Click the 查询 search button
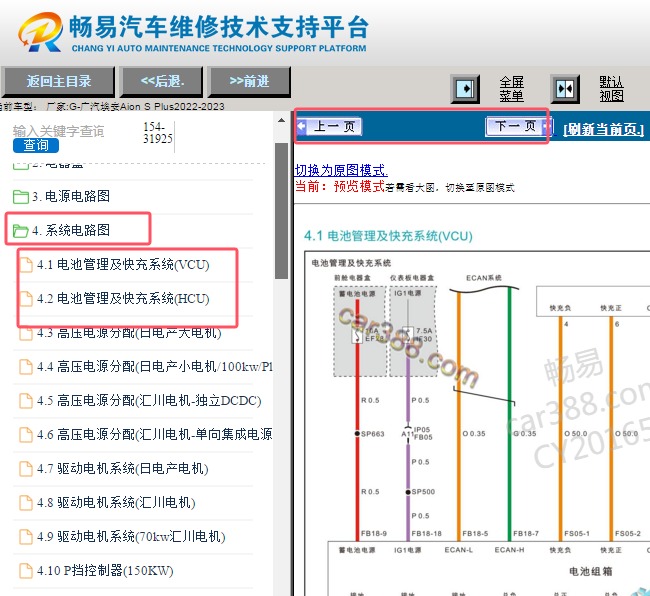Viewport: 650px width, 596px height. point(36,145)
